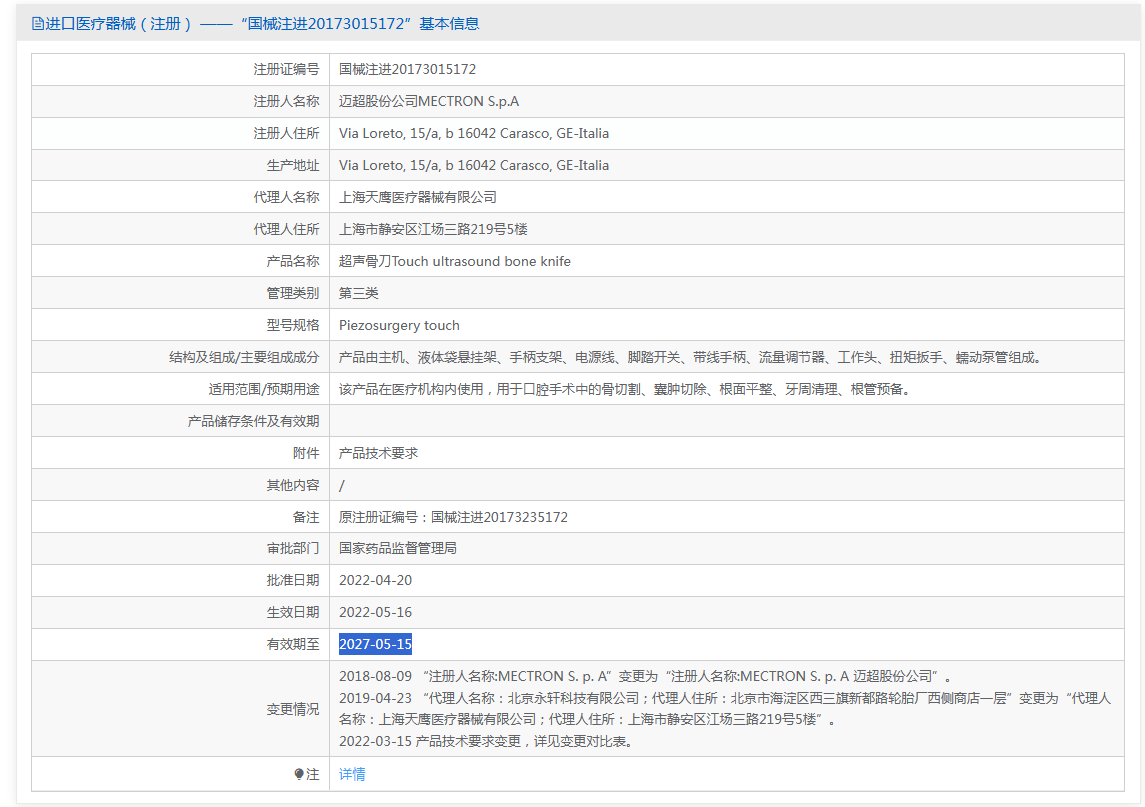This screenshot has height=807, width=1145.
Task: Click the approval date 2022-04-20
Action: [x=375, y=580]
